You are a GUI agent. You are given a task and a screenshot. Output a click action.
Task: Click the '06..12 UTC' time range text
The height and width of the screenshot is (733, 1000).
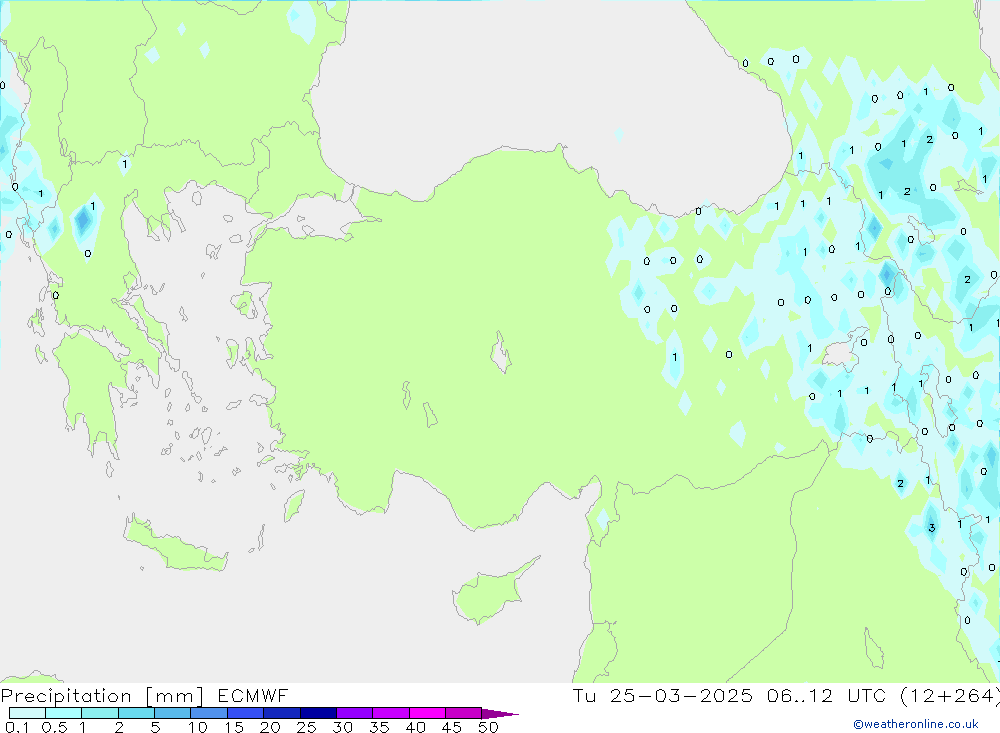click(x=827, y=696)
